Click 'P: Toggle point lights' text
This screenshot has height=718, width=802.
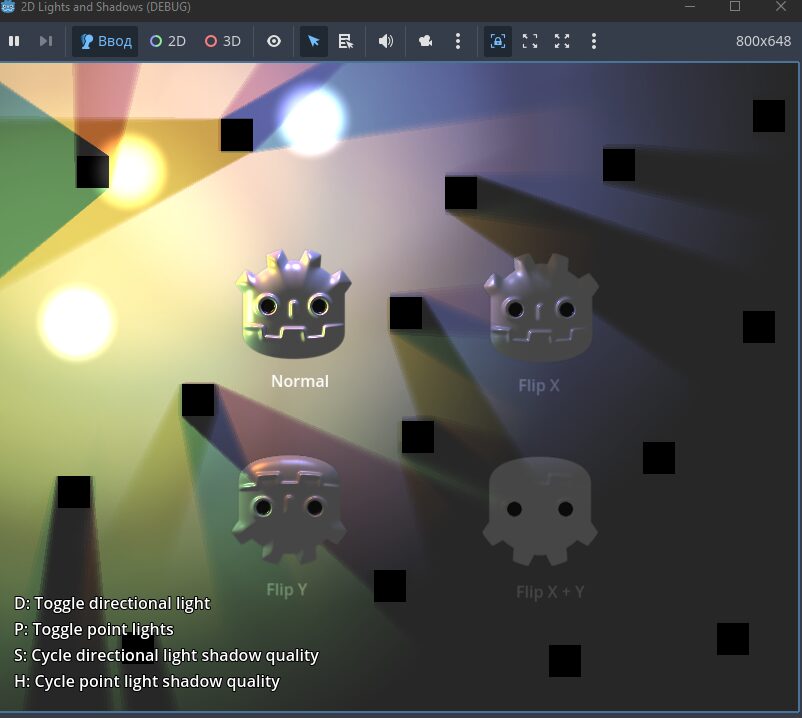click(94, 630)
